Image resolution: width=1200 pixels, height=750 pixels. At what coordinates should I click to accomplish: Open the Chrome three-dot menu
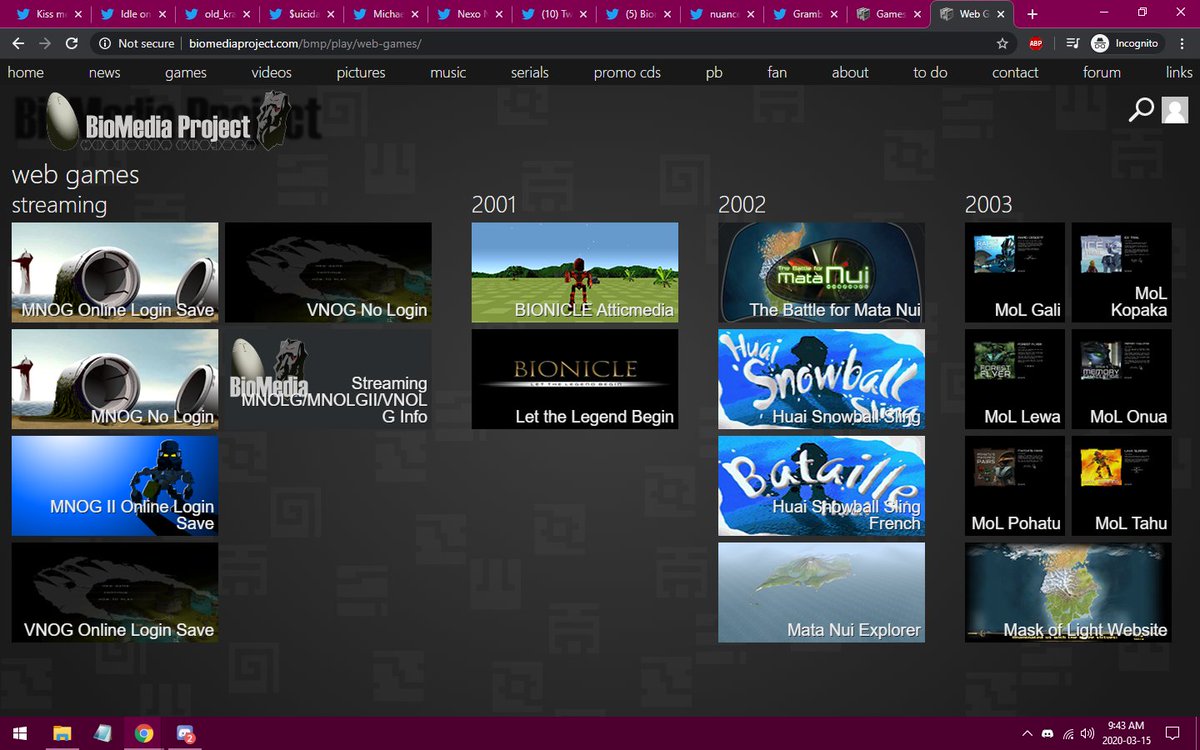click(x=1182, y=44)
